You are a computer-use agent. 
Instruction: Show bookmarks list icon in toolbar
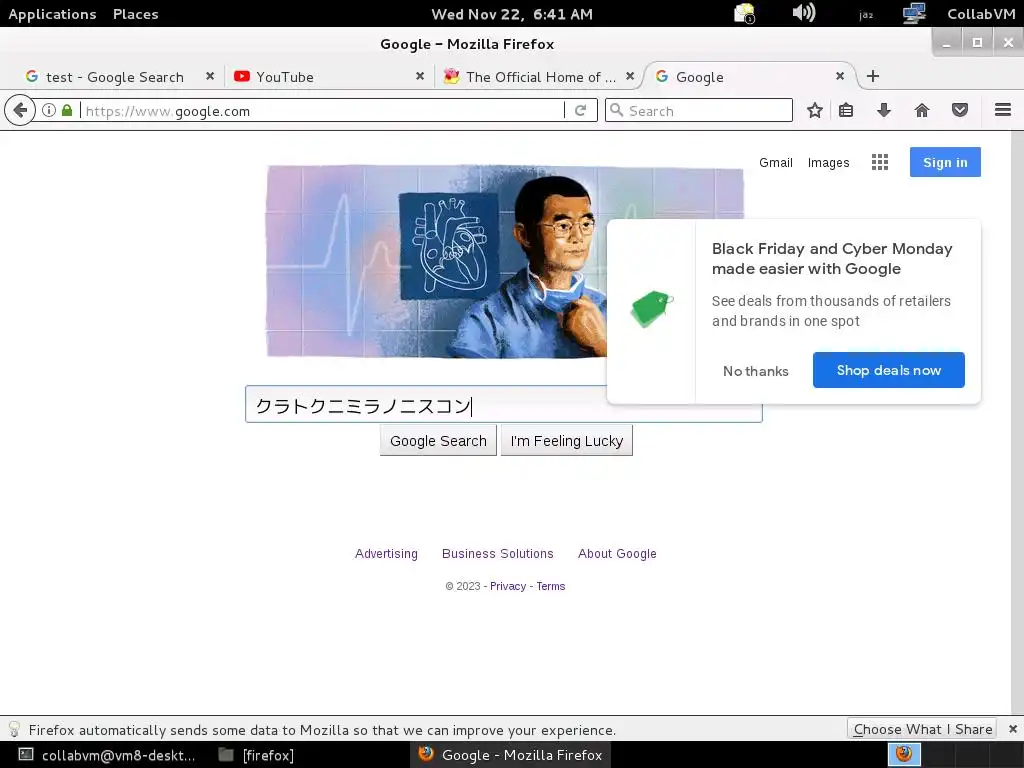(x=846, y=110)
